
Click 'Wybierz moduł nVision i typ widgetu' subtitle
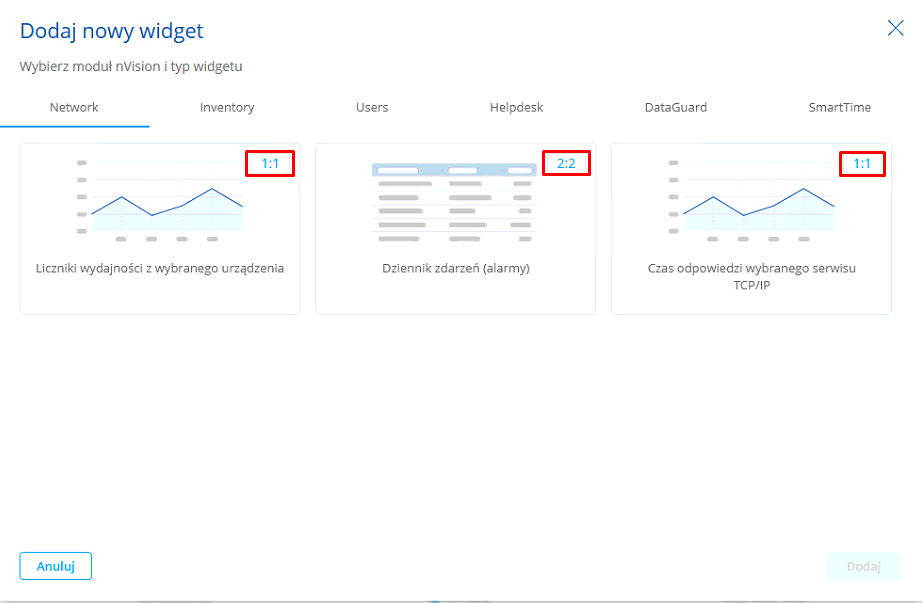click(x=131, y=67)
